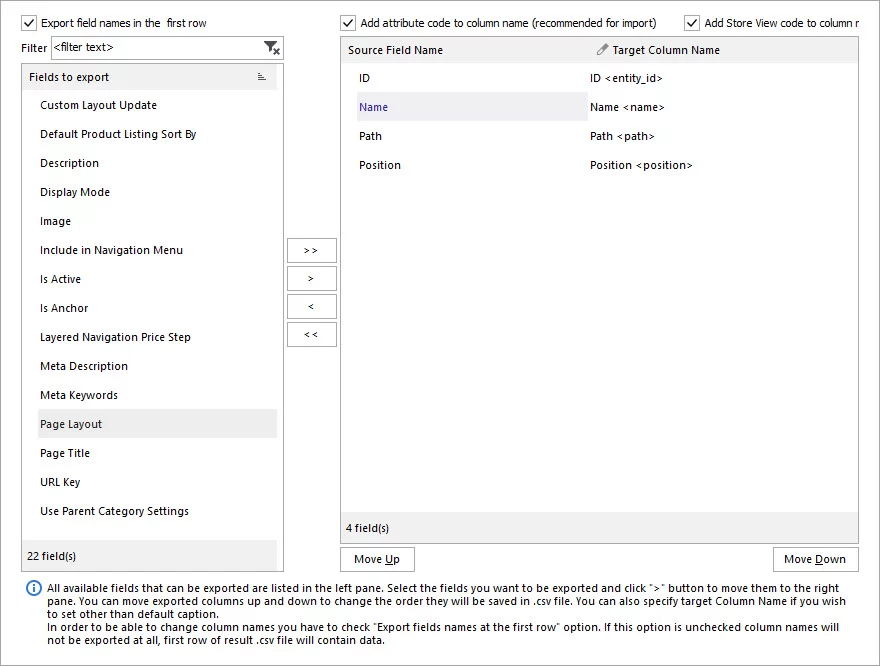Select Default Product Listing Sort By field
This screenshot has width=880, height=666.
tap(157, 134)
